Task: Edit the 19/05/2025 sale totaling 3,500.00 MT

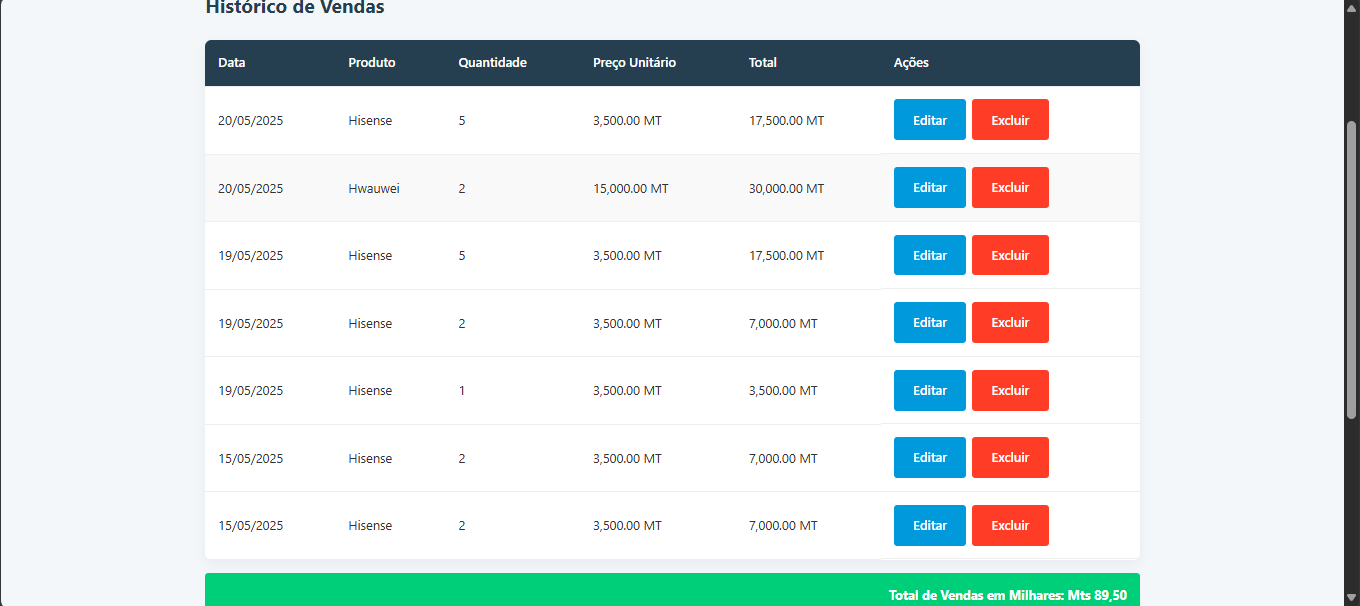Action: pyautogui.click(x=929, y=390)
